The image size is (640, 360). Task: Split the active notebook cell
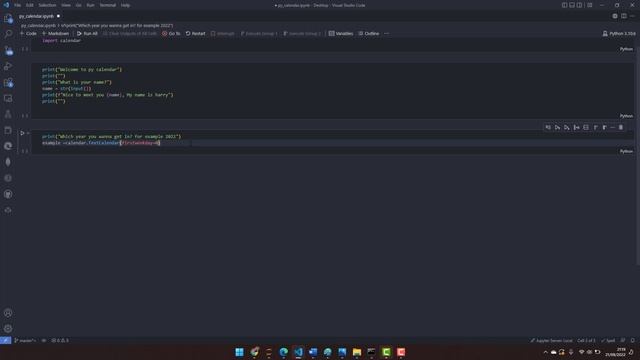[x=586, y=127]
